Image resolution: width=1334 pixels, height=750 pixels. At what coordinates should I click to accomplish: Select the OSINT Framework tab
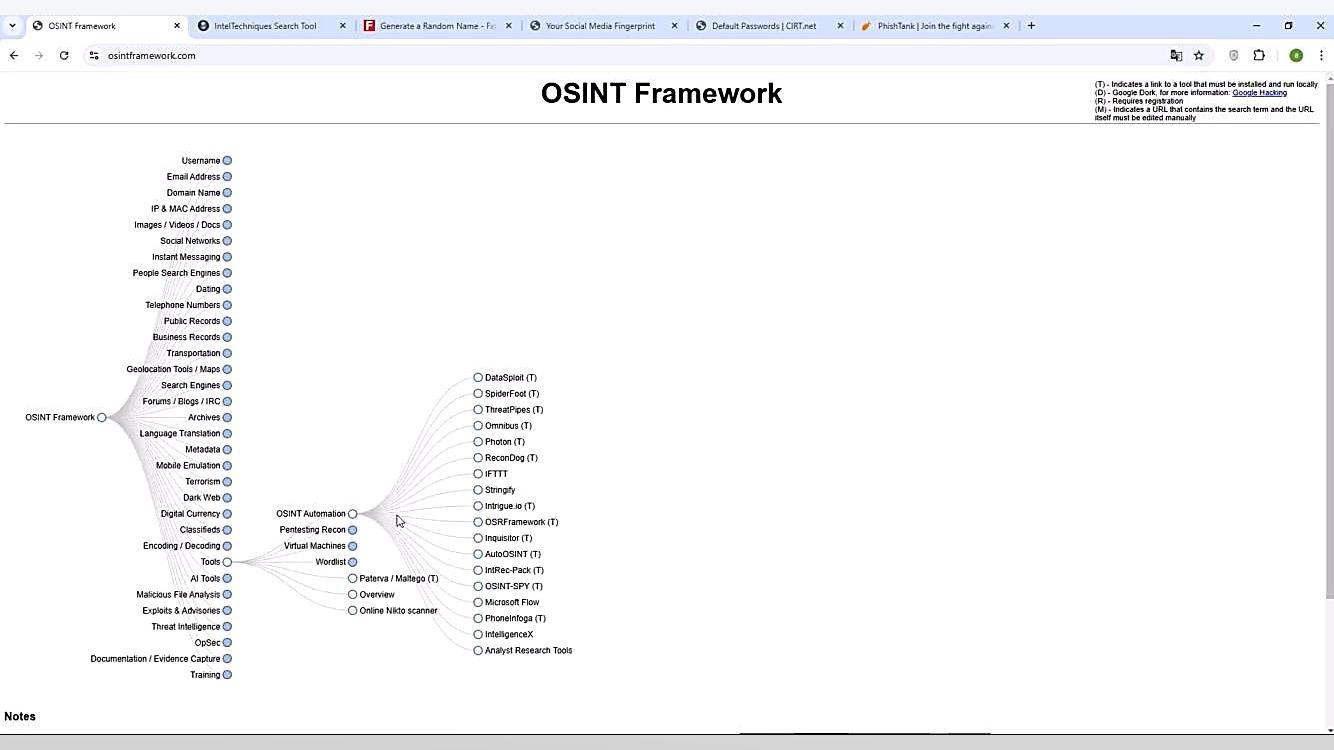point(82,26)
